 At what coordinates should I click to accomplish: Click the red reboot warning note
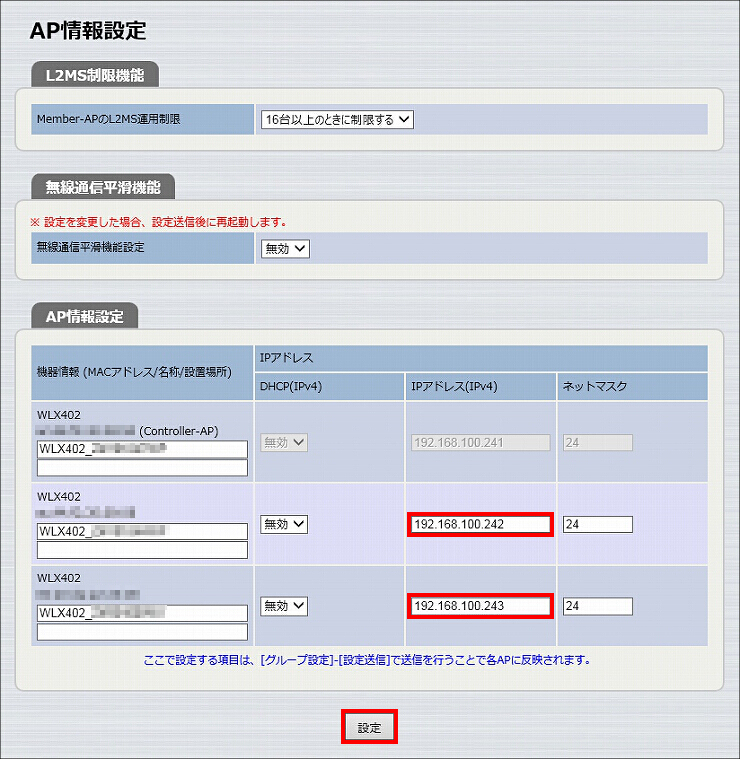point(158,222)
